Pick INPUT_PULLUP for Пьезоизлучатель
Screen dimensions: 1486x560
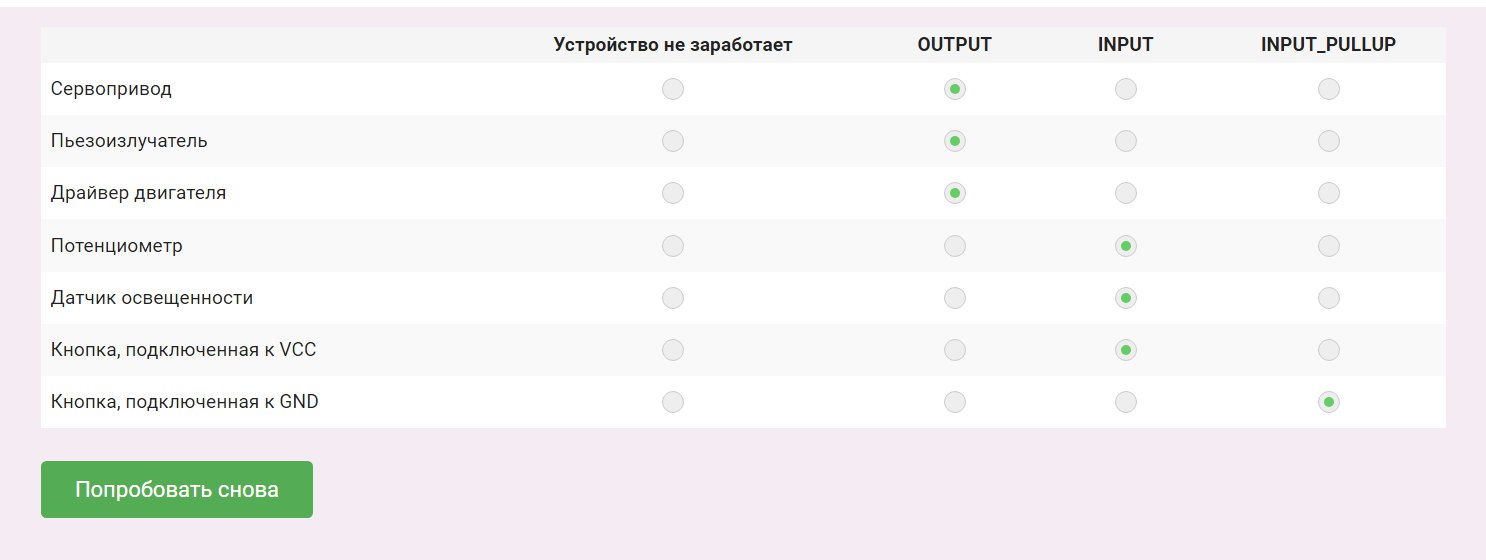(x=1329, y=141)
